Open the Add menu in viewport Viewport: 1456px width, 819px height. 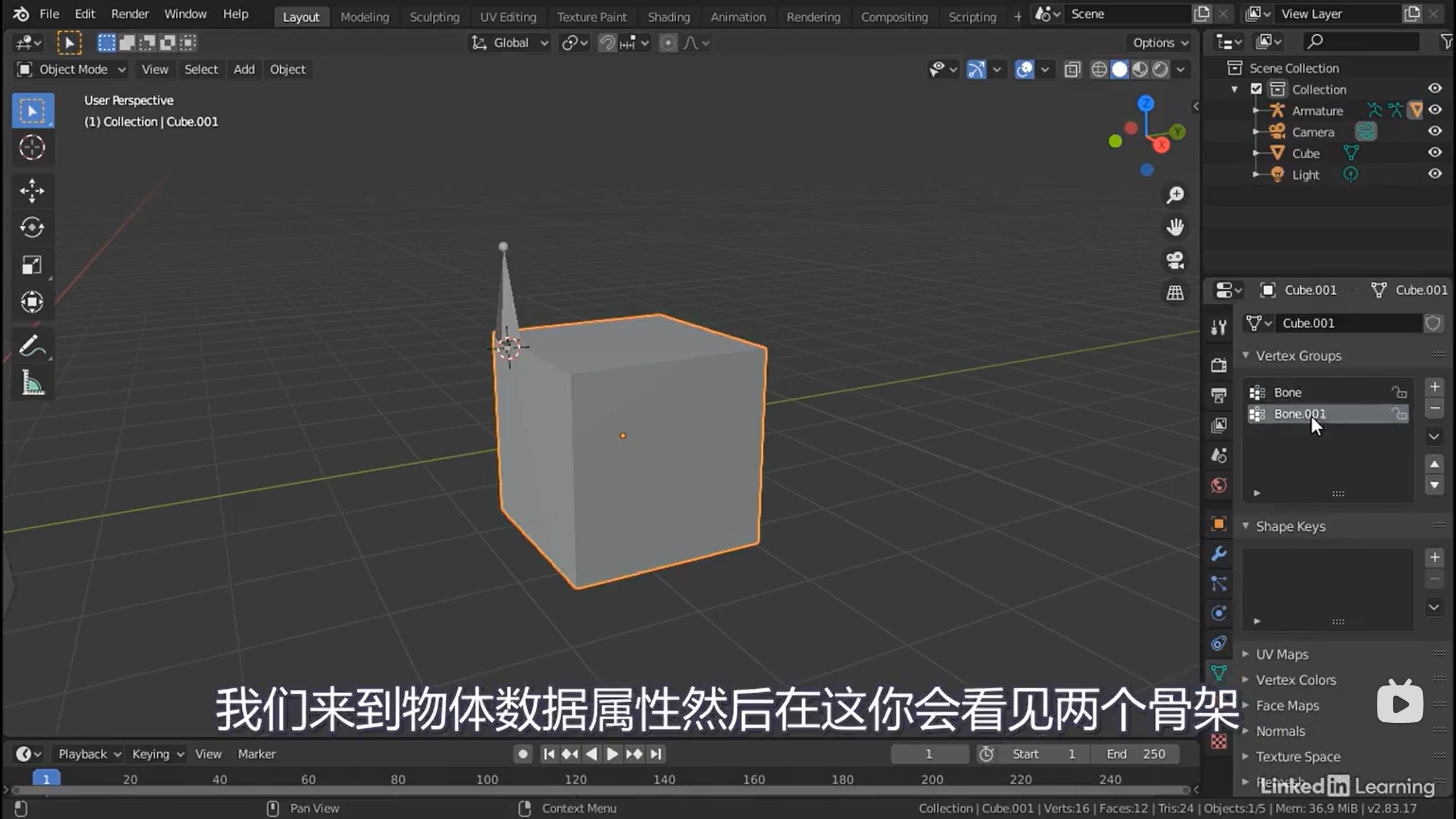pyautogui.click(x=244, y=69)
